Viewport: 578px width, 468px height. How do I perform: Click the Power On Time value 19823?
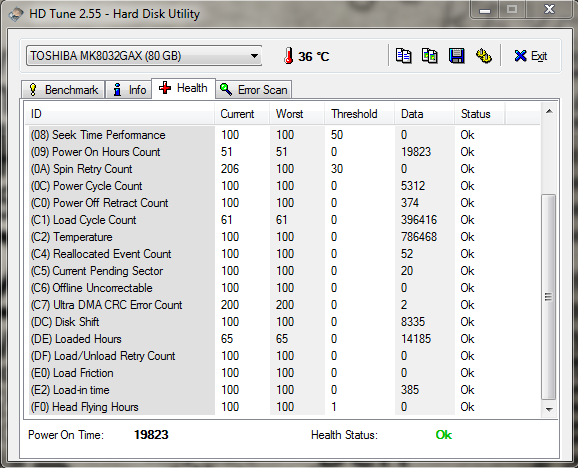[x=151, y=435]
